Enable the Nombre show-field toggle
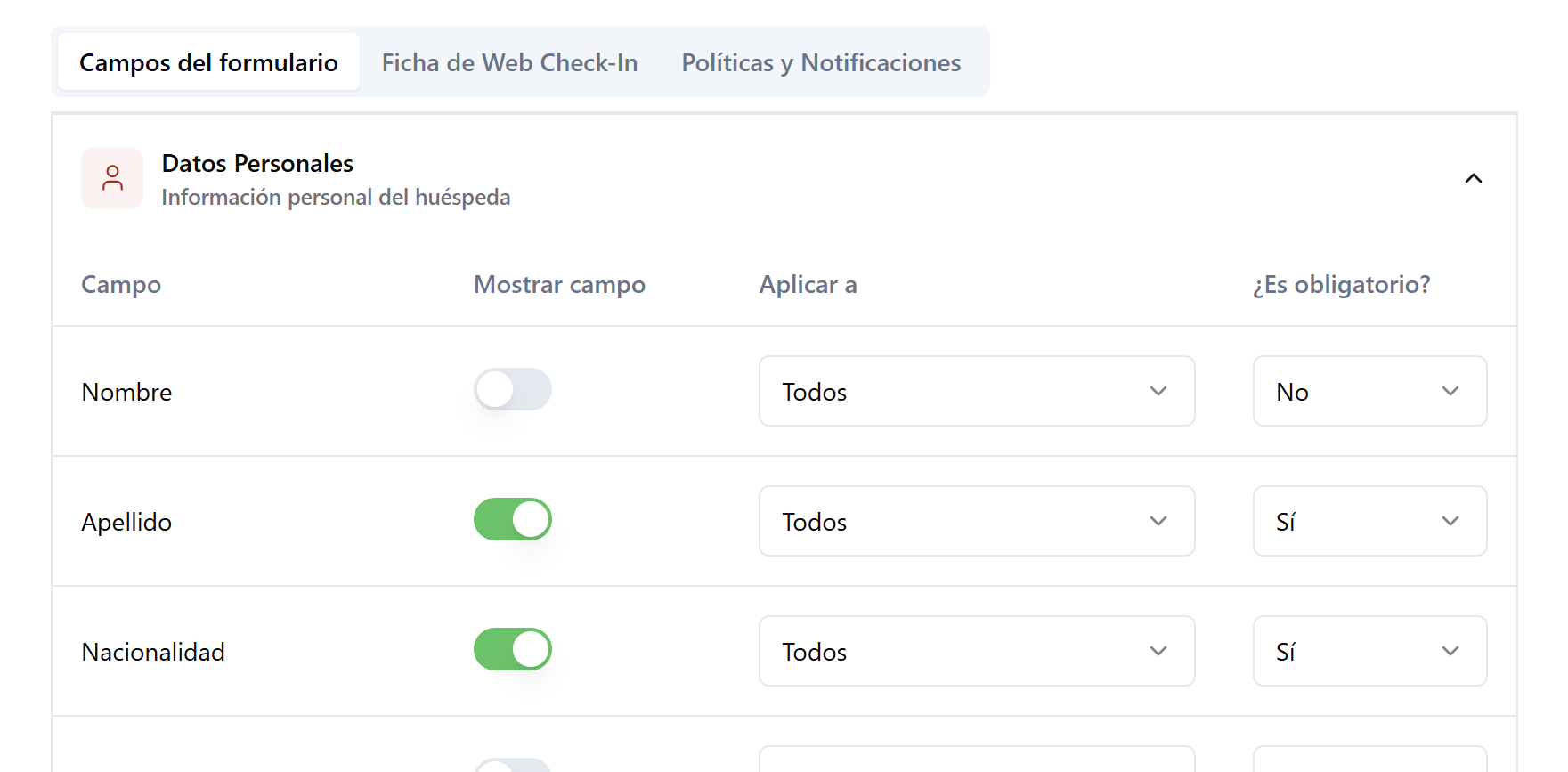 pyautogui.click(x=513, y=390)
